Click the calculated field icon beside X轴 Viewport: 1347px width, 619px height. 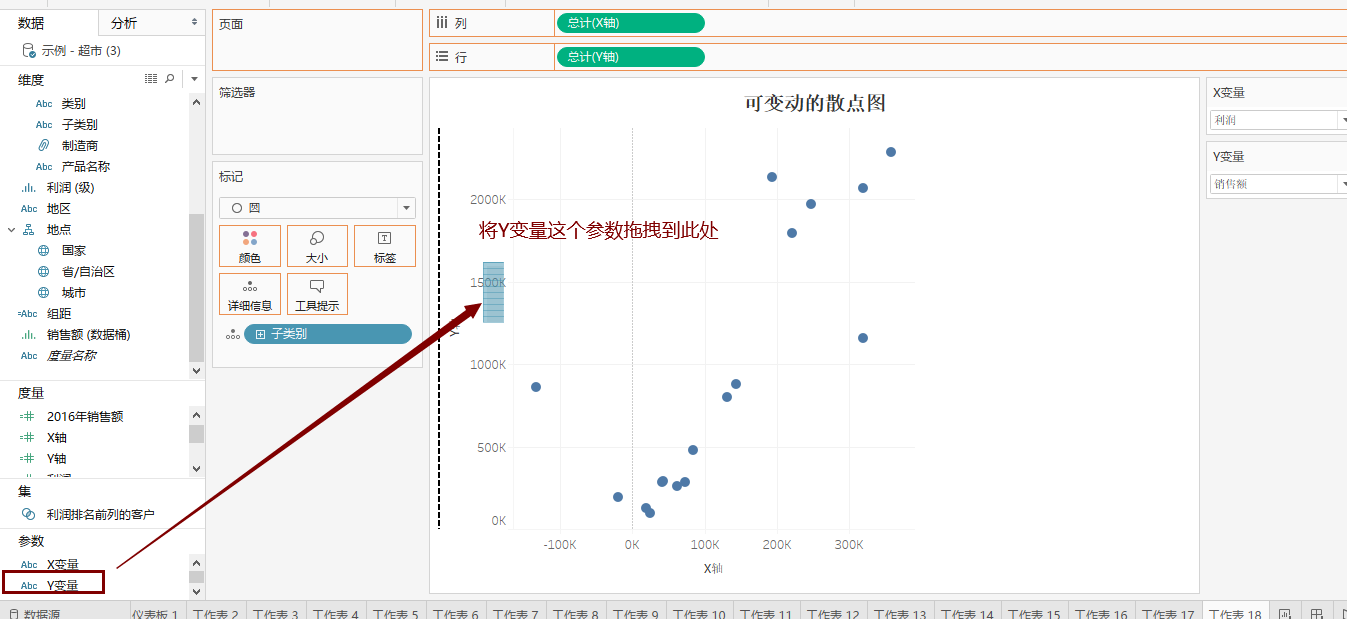[28, 438]
